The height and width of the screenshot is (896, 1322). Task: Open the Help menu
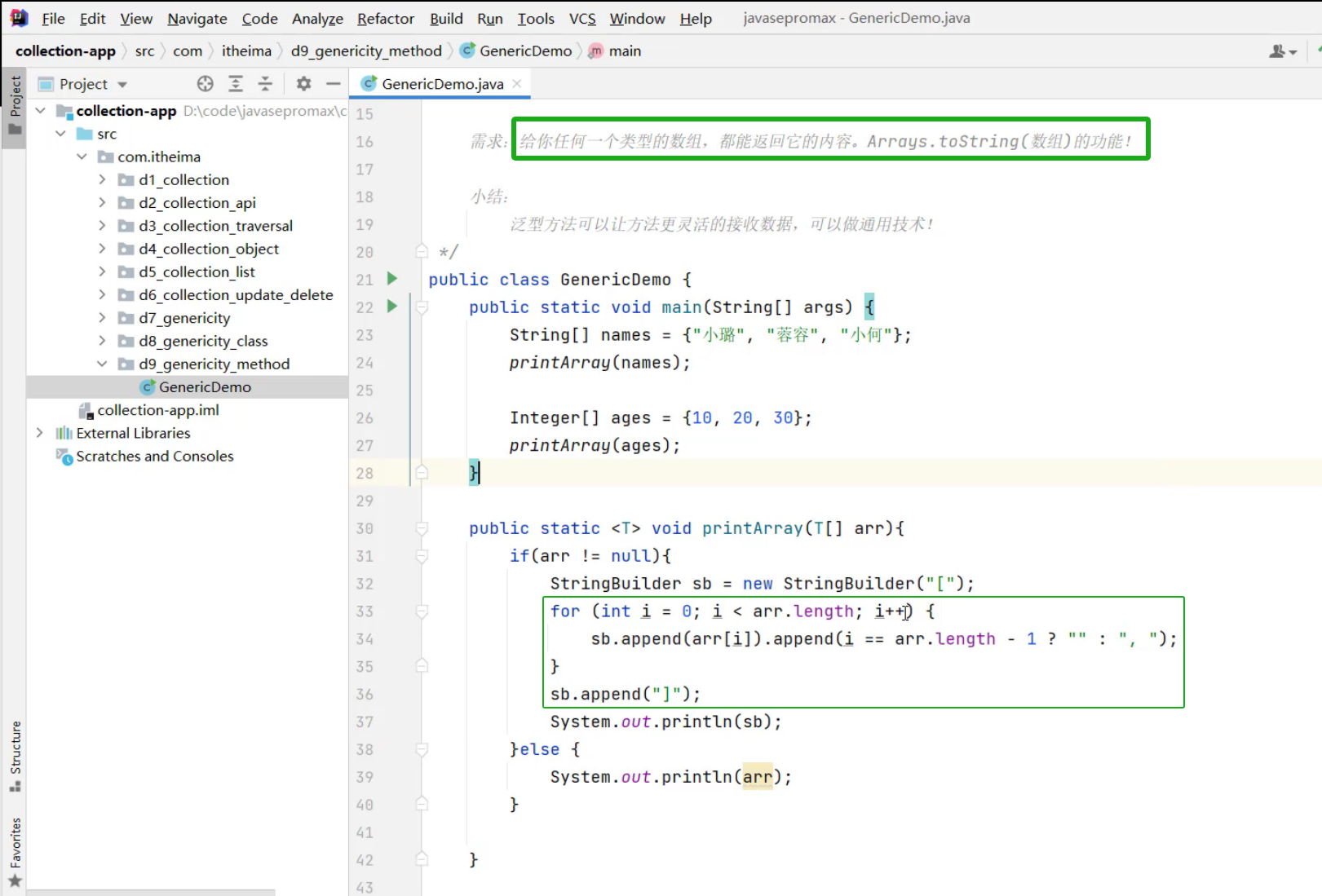tap(696, 19)
